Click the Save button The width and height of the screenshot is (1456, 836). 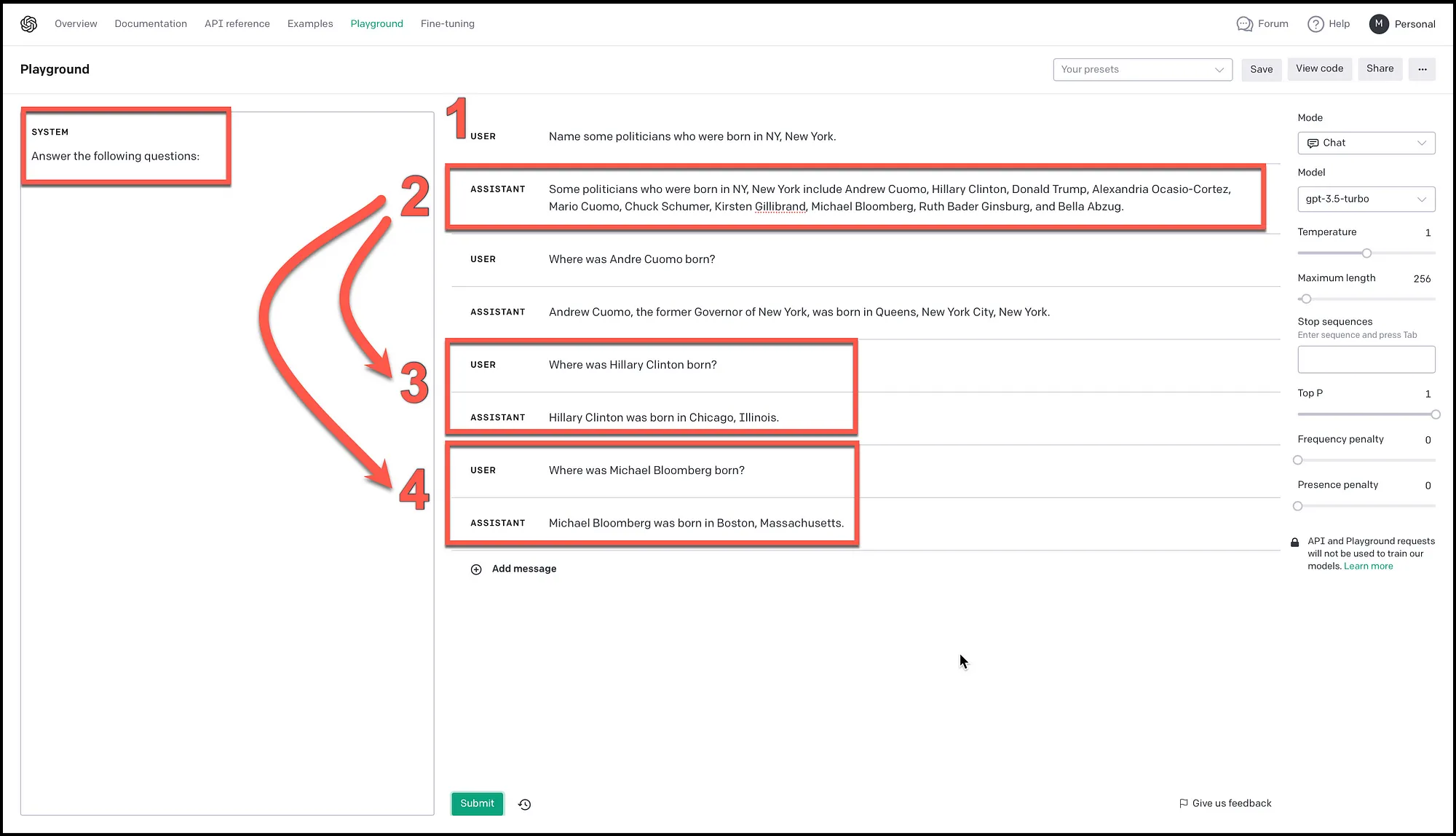(x=1261, y=69)
